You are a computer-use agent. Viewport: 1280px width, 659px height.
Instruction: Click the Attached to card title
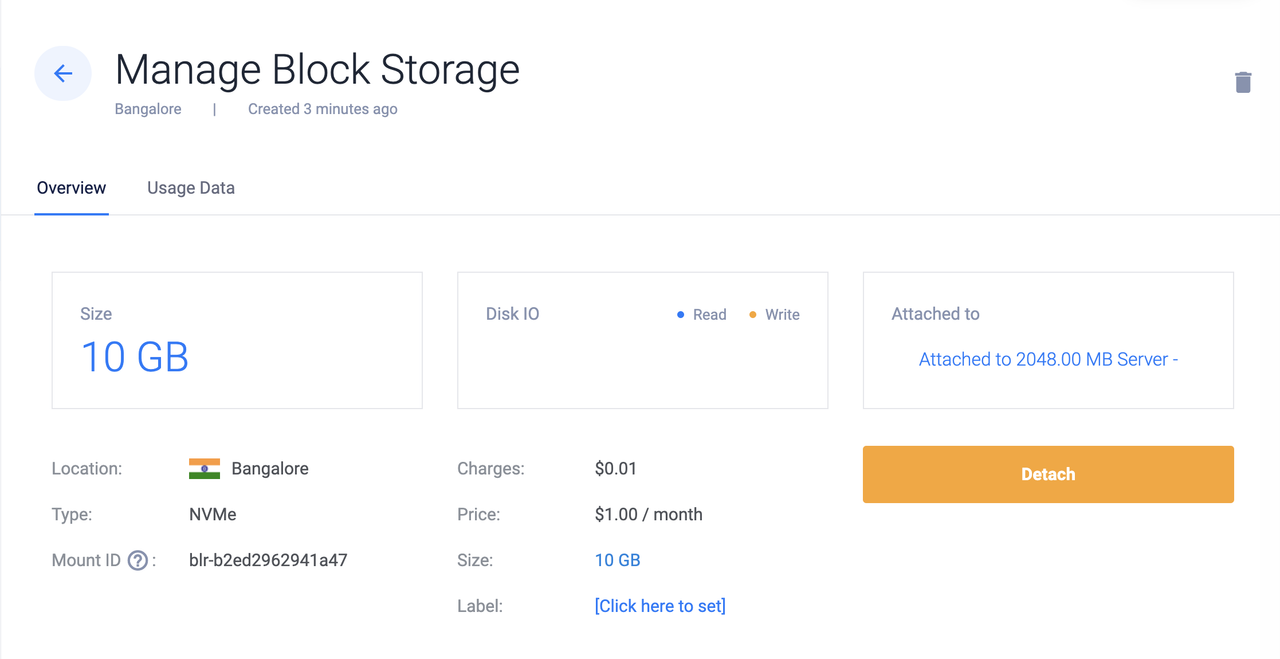[x=935, y=314]
